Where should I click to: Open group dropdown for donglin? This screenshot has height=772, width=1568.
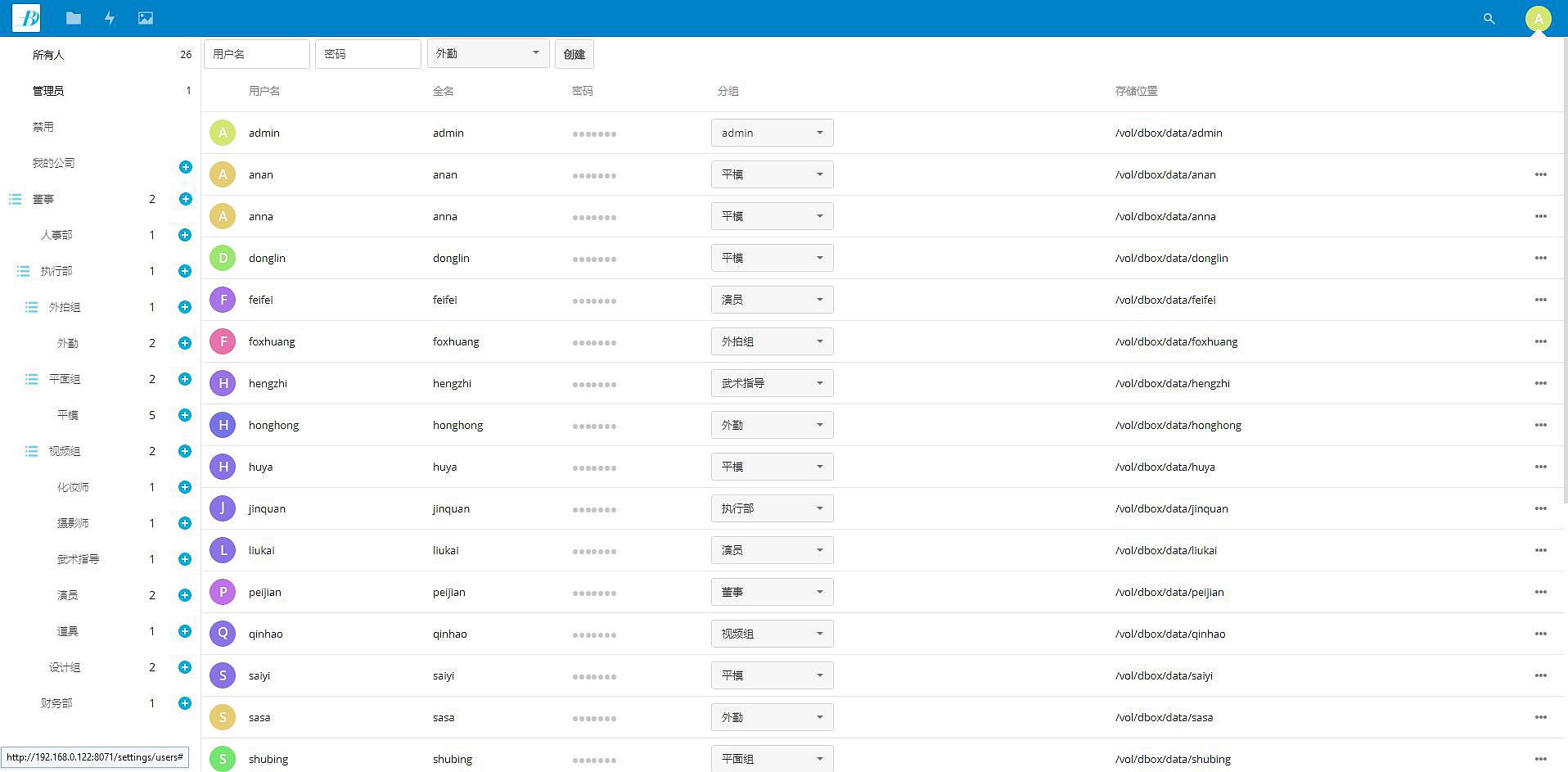772,258
